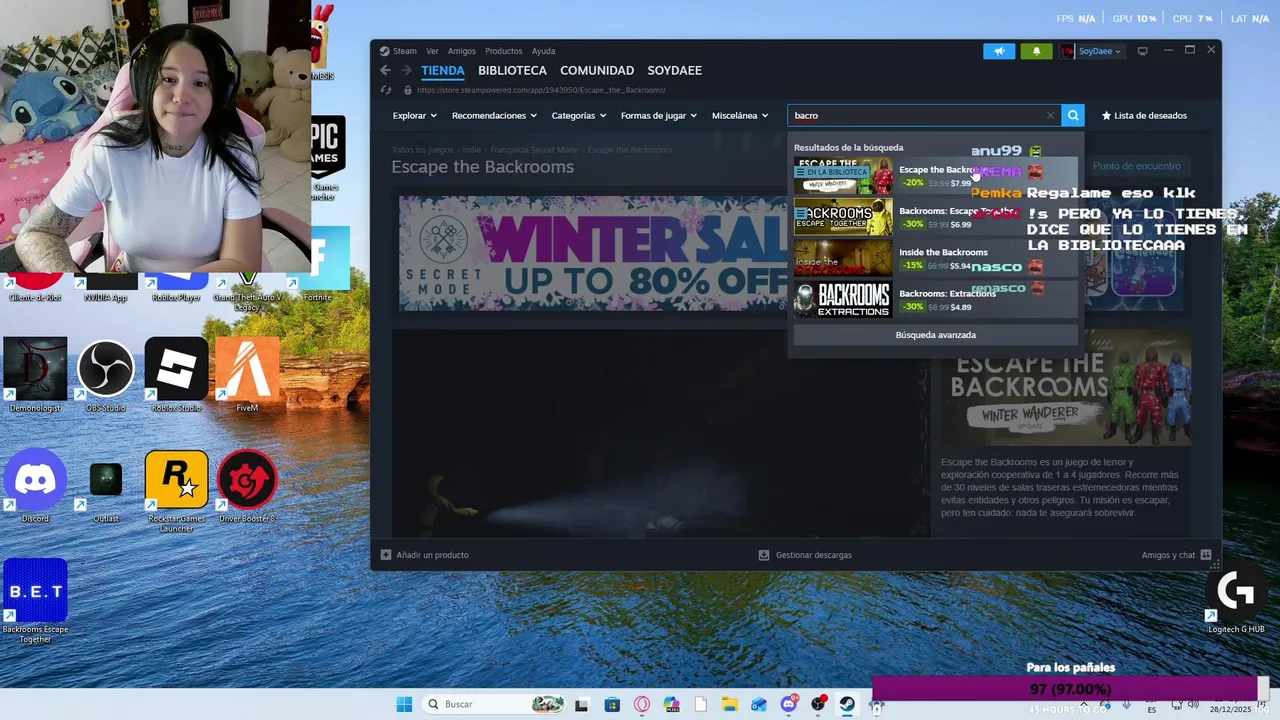This screenshot has width=1280, height=720.
Task: Clear the store search field with X
Action: click(x=1050, y=115)
